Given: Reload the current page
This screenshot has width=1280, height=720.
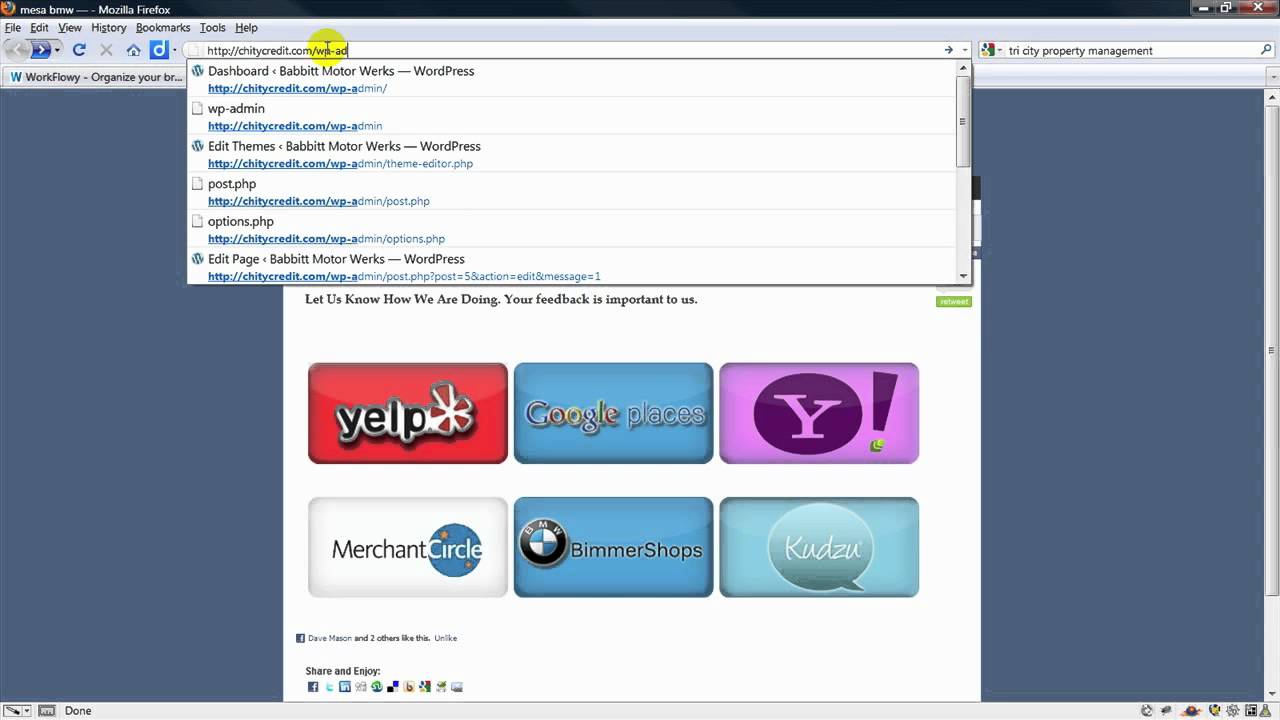Looking at the screenshot, I should tap(79, 50).
